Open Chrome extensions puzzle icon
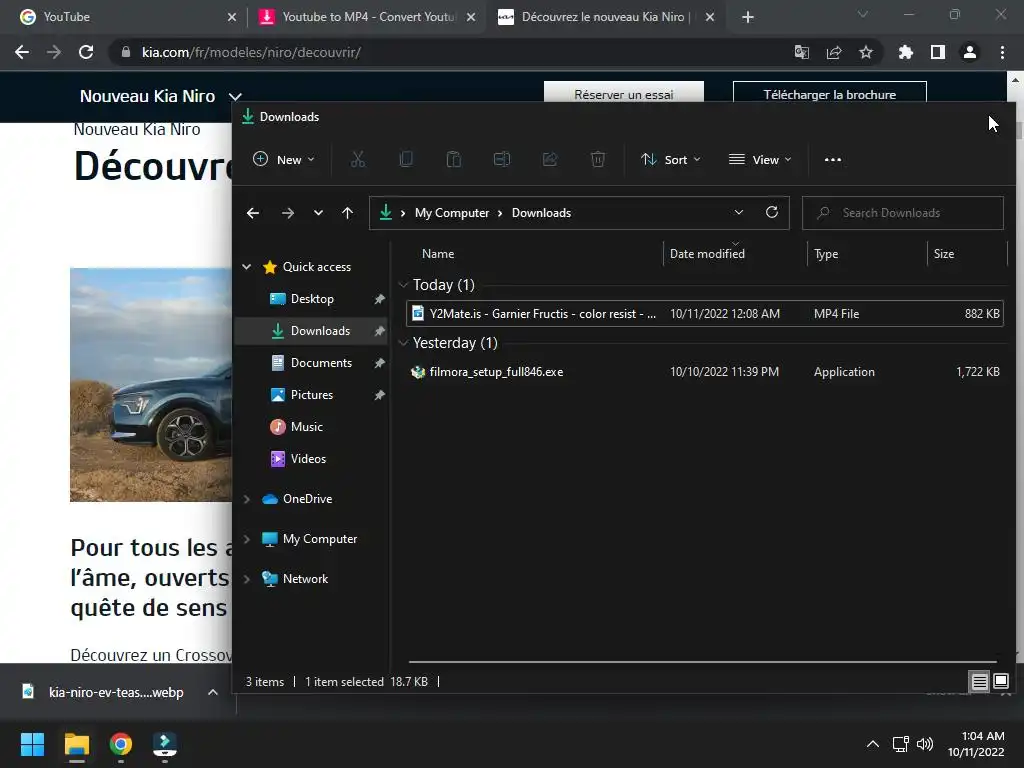This screenshot has height=768, width=1024. tap(906, 52)
